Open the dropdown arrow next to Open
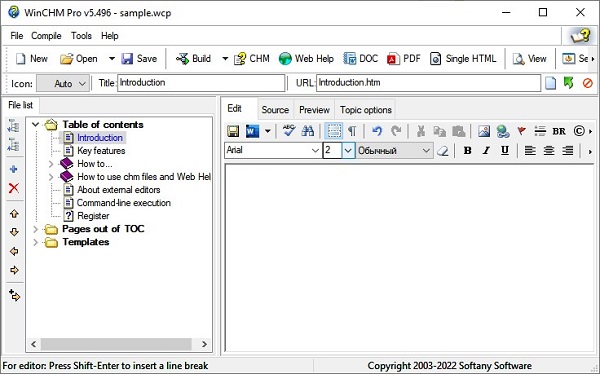600x374 pixels. click(x=111, y=59)
